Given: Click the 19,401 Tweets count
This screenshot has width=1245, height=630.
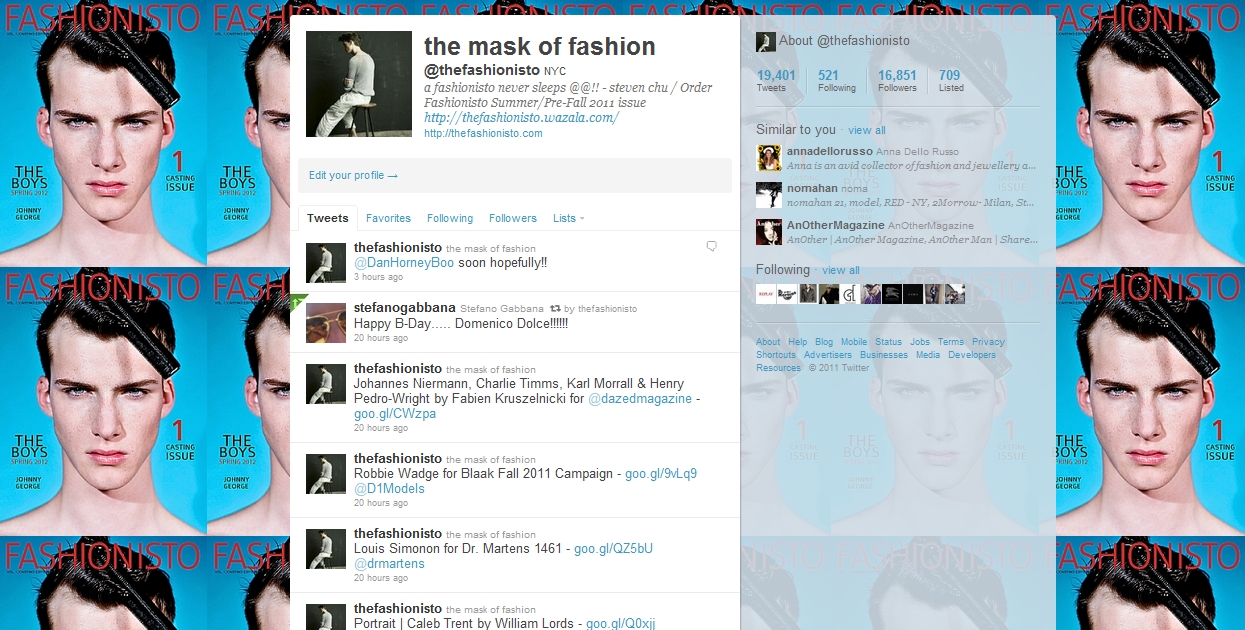Looking at the screenshot, I should (776, 80).
